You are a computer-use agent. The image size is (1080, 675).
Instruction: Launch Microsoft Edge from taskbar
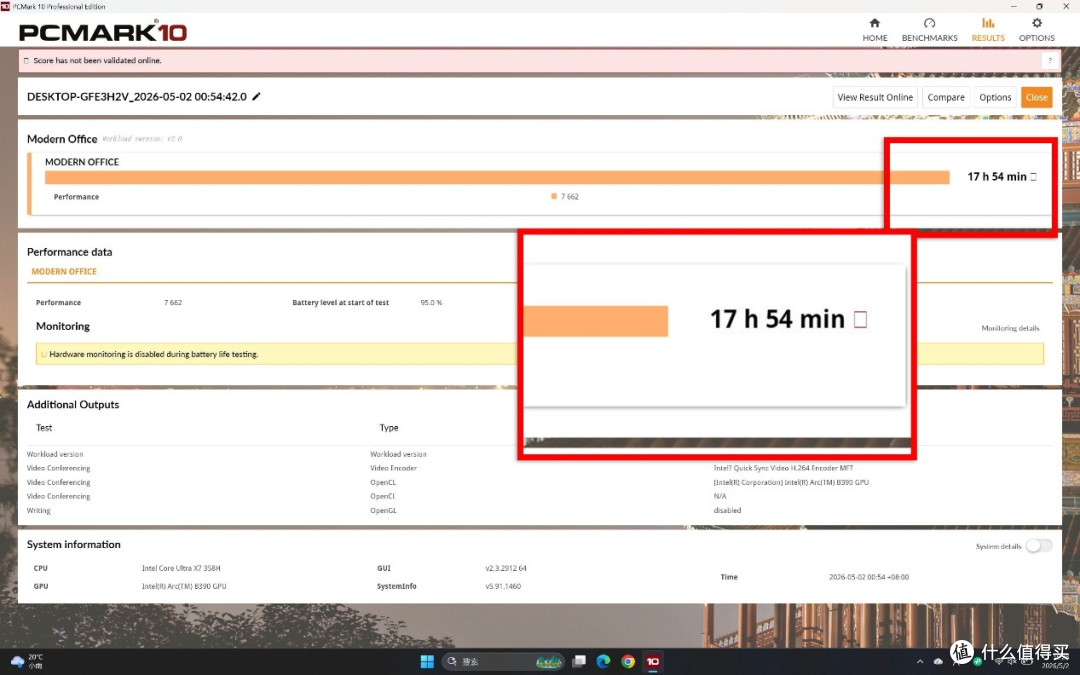click(603, 661)
